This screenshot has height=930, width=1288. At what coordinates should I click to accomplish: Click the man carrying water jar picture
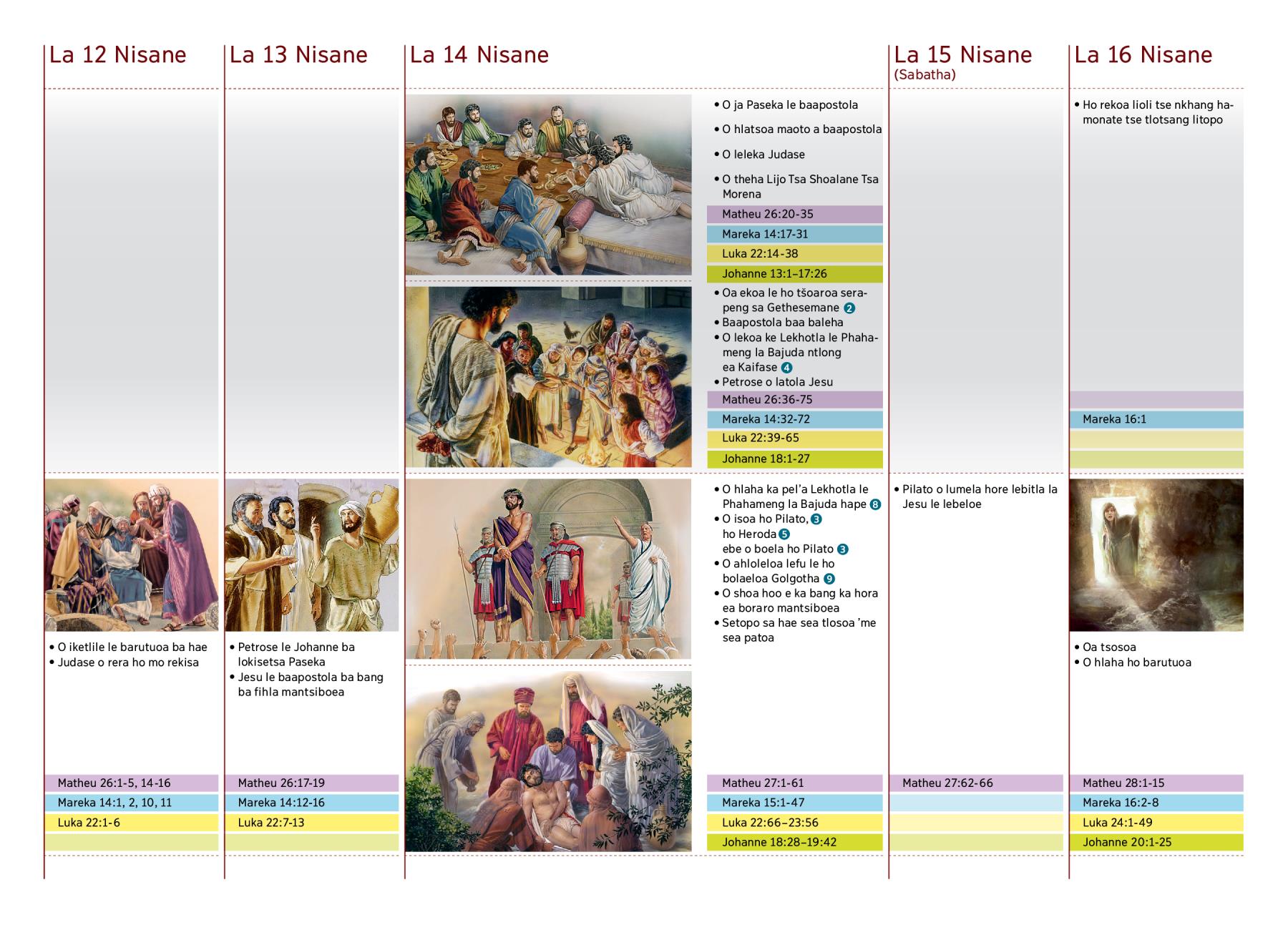coord(312,554)
